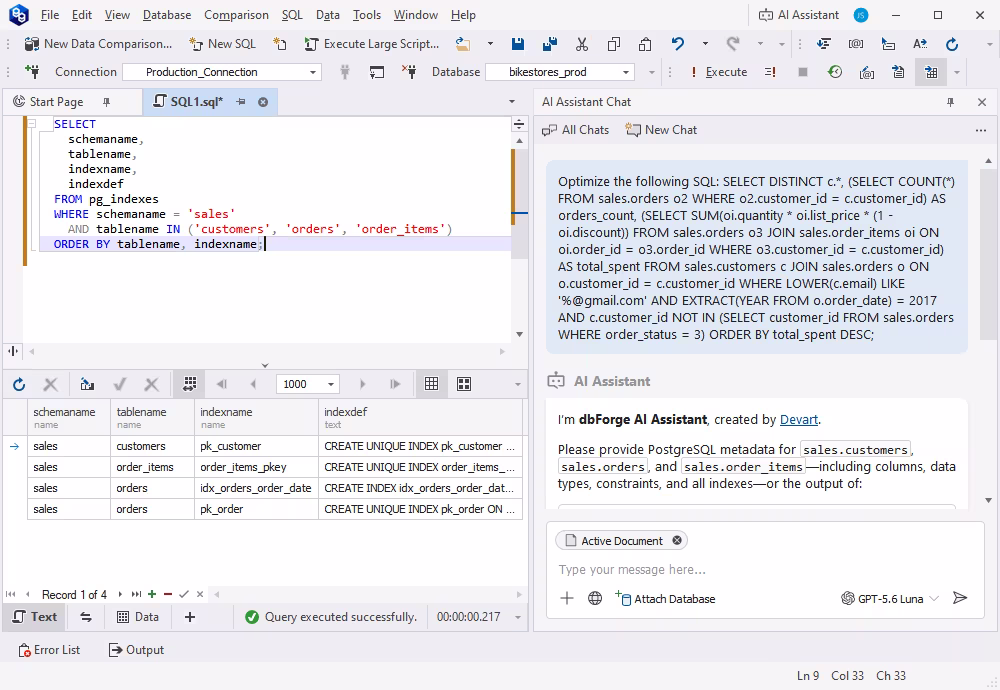Viewport: 1000px width, 690px height.
Task: Click the Cut scissors icon
Action: point(582,44)
